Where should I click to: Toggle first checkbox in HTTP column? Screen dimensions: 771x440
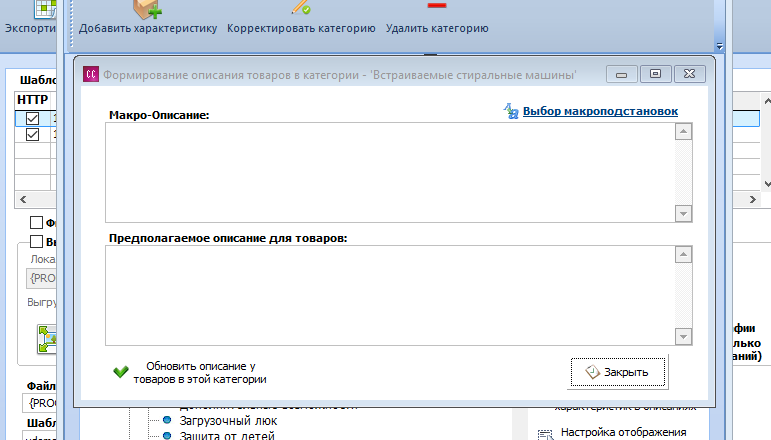pyautogui.click(x=32, y=118)
